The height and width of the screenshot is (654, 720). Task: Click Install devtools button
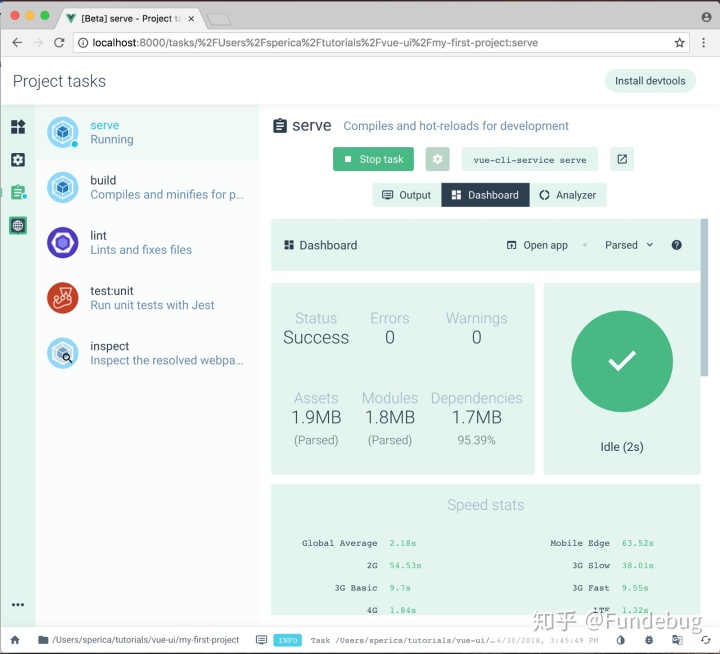point(650,81)
